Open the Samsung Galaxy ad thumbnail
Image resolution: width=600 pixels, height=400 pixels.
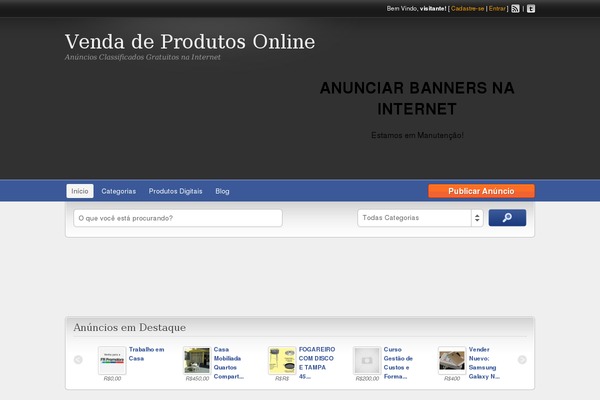[x=452, y=360]
